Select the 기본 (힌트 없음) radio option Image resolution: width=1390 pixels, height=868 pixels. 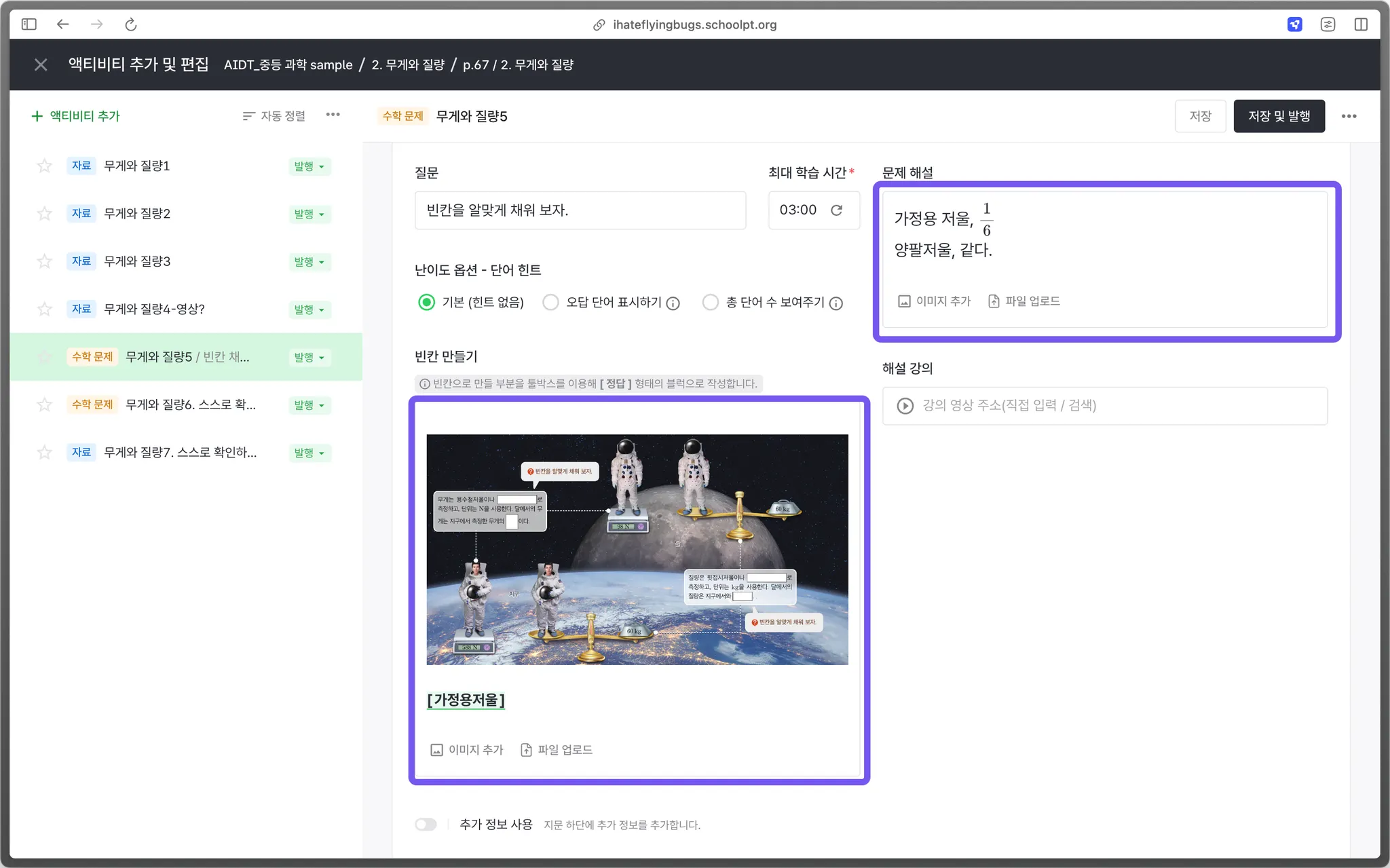click(426, 303)
